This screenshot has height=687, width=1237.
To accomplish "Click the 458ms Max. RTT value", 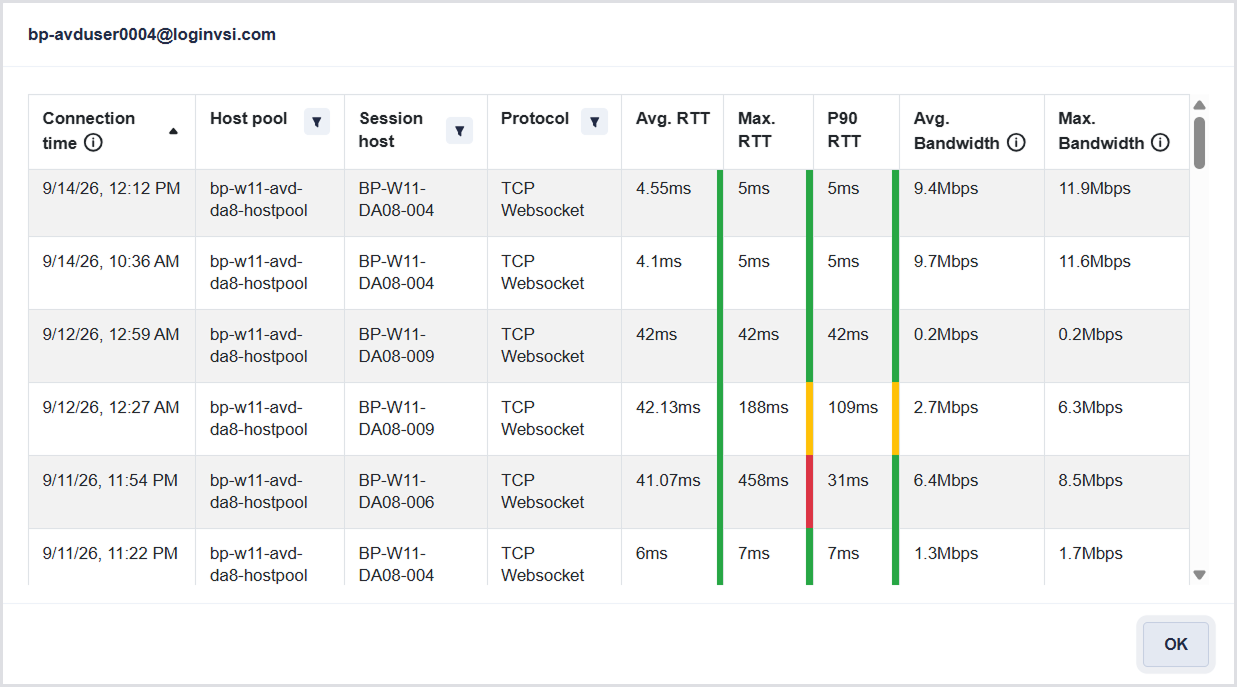I will [x=763, y=481].
